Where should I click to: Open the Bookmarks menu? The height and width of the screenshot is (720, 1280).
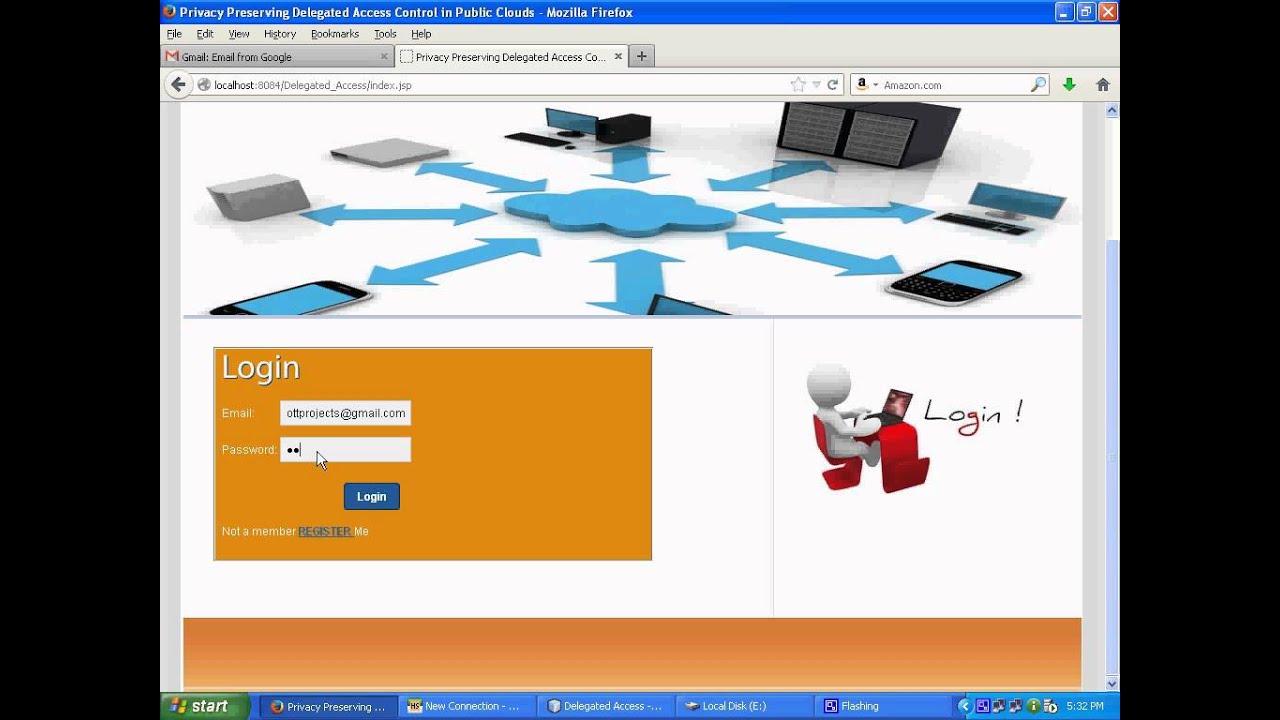click(x=335, y=34)
